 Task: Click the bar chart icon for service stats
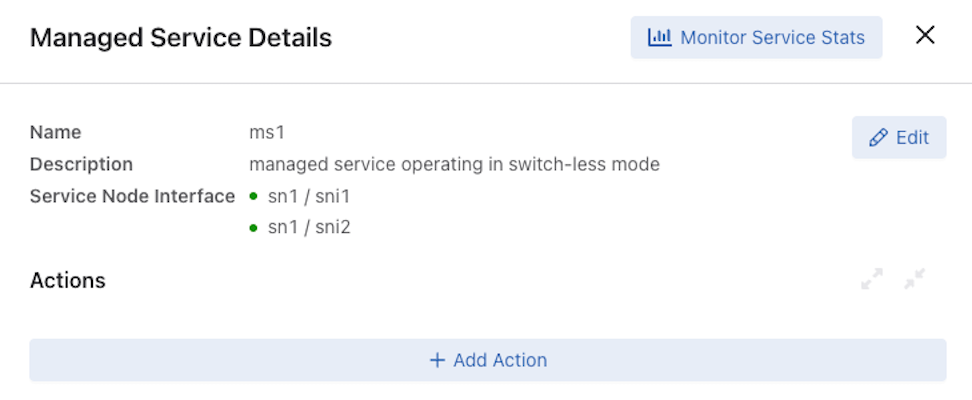[660, 37]
